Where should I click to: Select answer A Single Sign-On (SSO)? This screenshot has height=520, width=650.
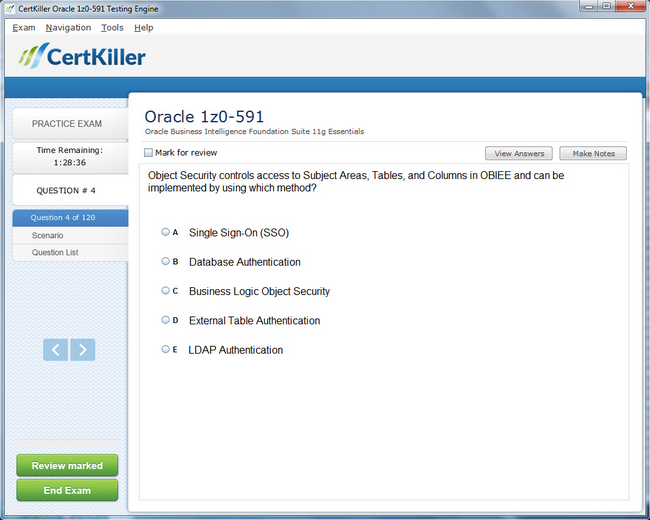(165, 232)
